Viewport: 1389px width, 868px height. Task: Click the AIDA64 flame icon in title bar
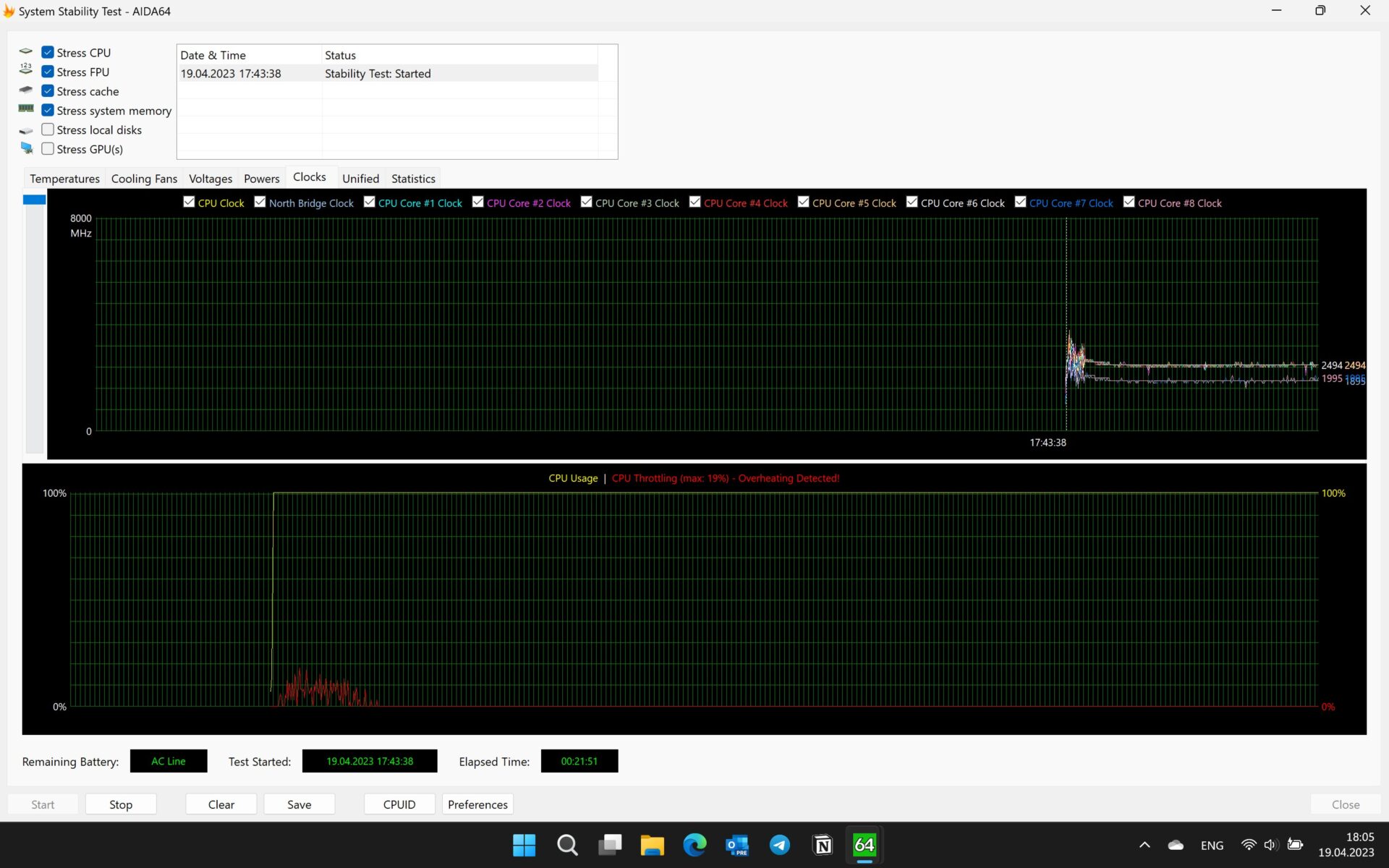tap(9, 11)
